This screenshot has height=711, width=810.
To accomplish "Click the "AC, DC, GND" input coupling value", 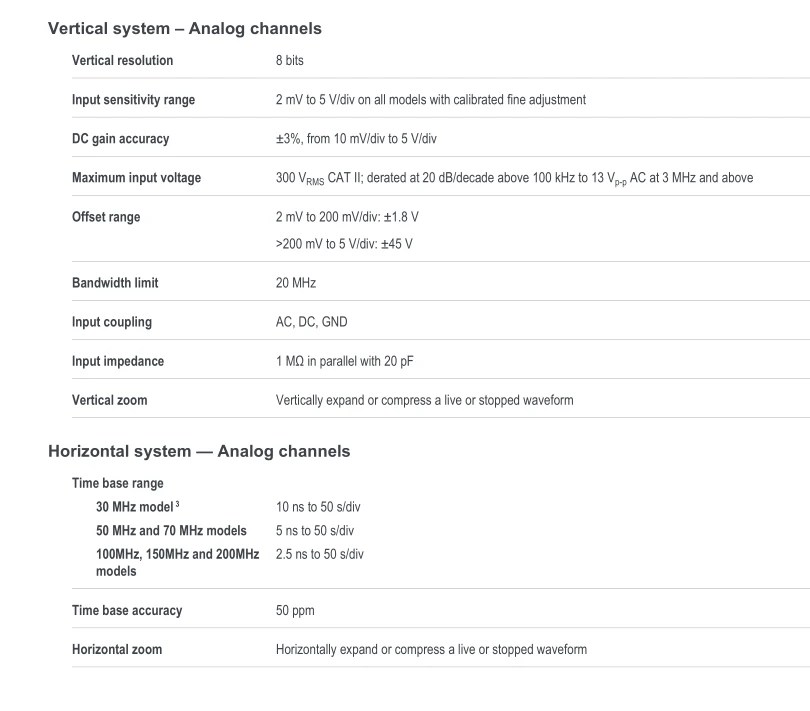I will point(312,322).
